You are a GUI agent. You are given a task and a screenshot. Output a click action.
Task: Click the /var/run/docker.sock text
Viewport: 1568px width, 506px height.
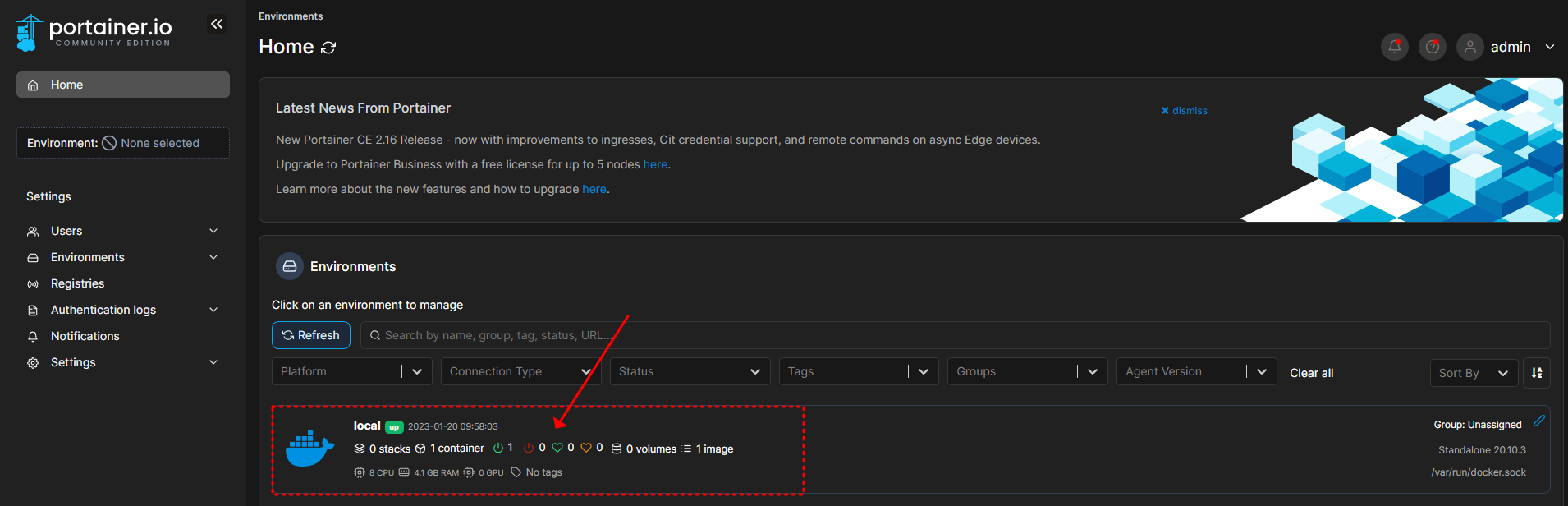[1479, 472]
